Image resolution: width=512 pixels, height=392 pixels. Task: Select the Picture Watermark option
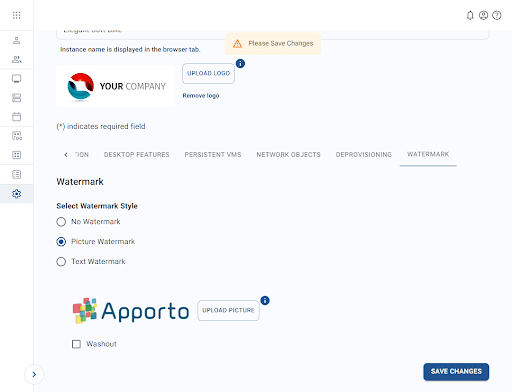tap(61, 241)
